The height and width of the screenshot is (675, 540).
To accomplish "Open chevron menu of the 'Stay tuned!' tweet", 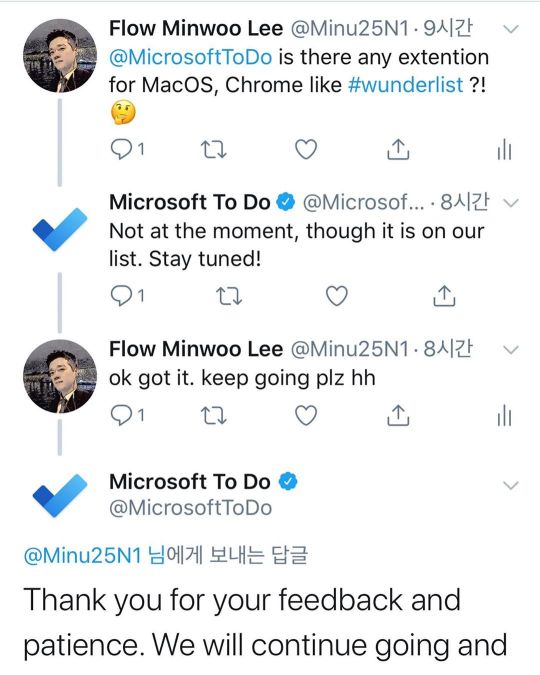I will tap(511, 203).
